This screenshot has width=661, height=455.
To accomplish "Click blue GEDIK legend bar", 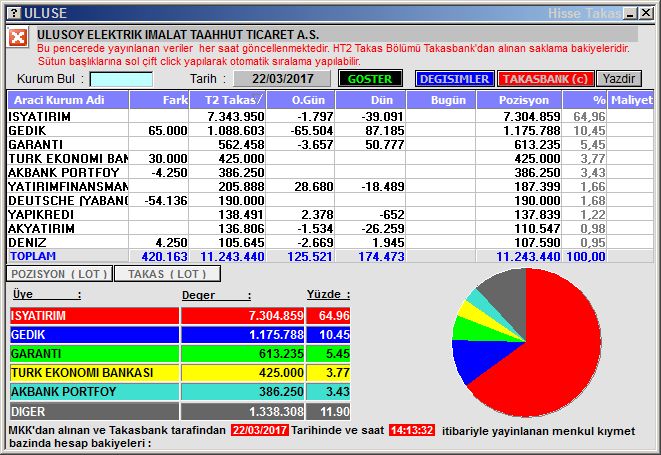I will click(94, 334).
